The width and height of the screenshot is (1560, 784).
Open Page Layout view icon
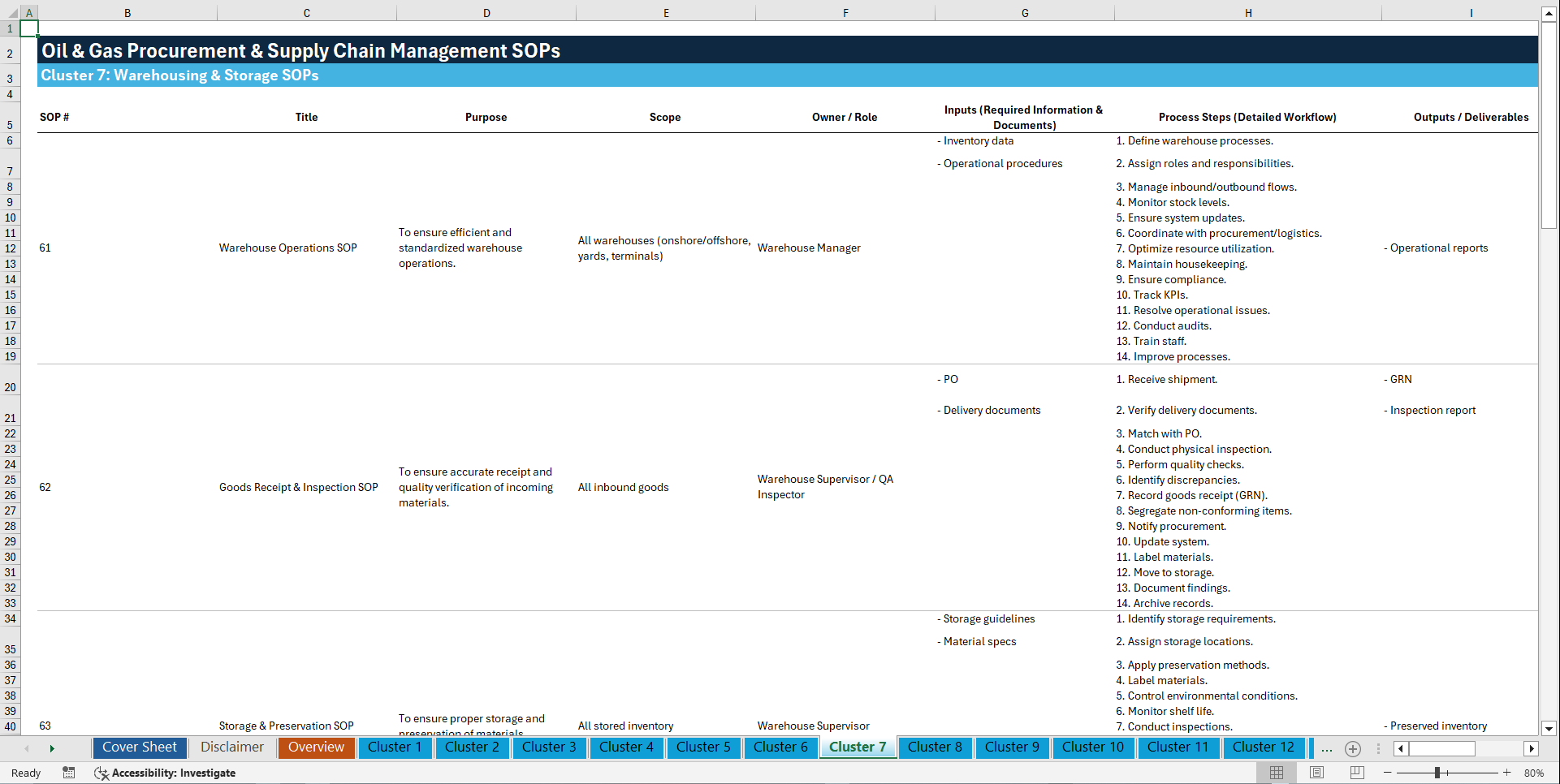pos(1316,773)
